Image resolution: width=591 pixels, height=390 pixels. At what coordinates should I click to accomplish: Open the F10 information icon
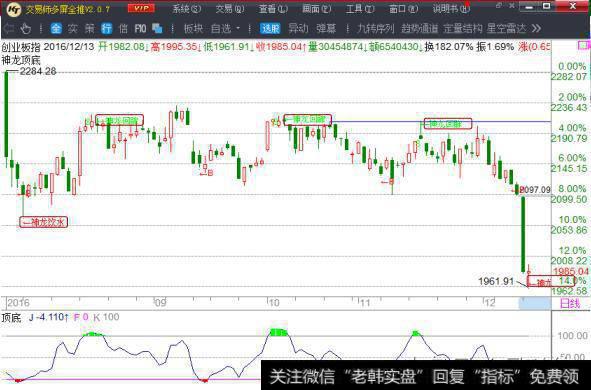[x=140, y=28]
